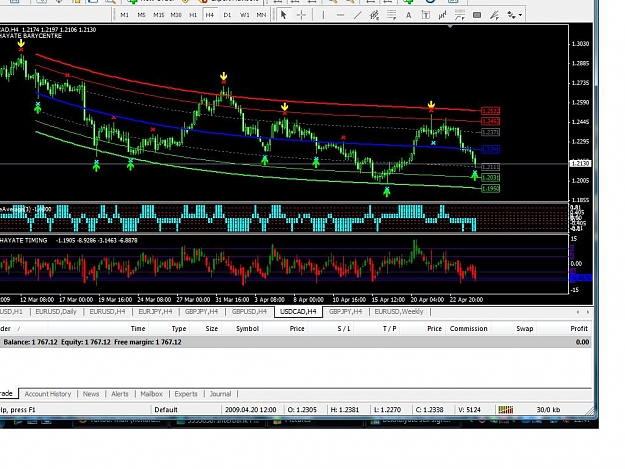This screenshot has width=625, height=469.
Task: Sort orders by the Size column
Action: [x=212, y=329]
